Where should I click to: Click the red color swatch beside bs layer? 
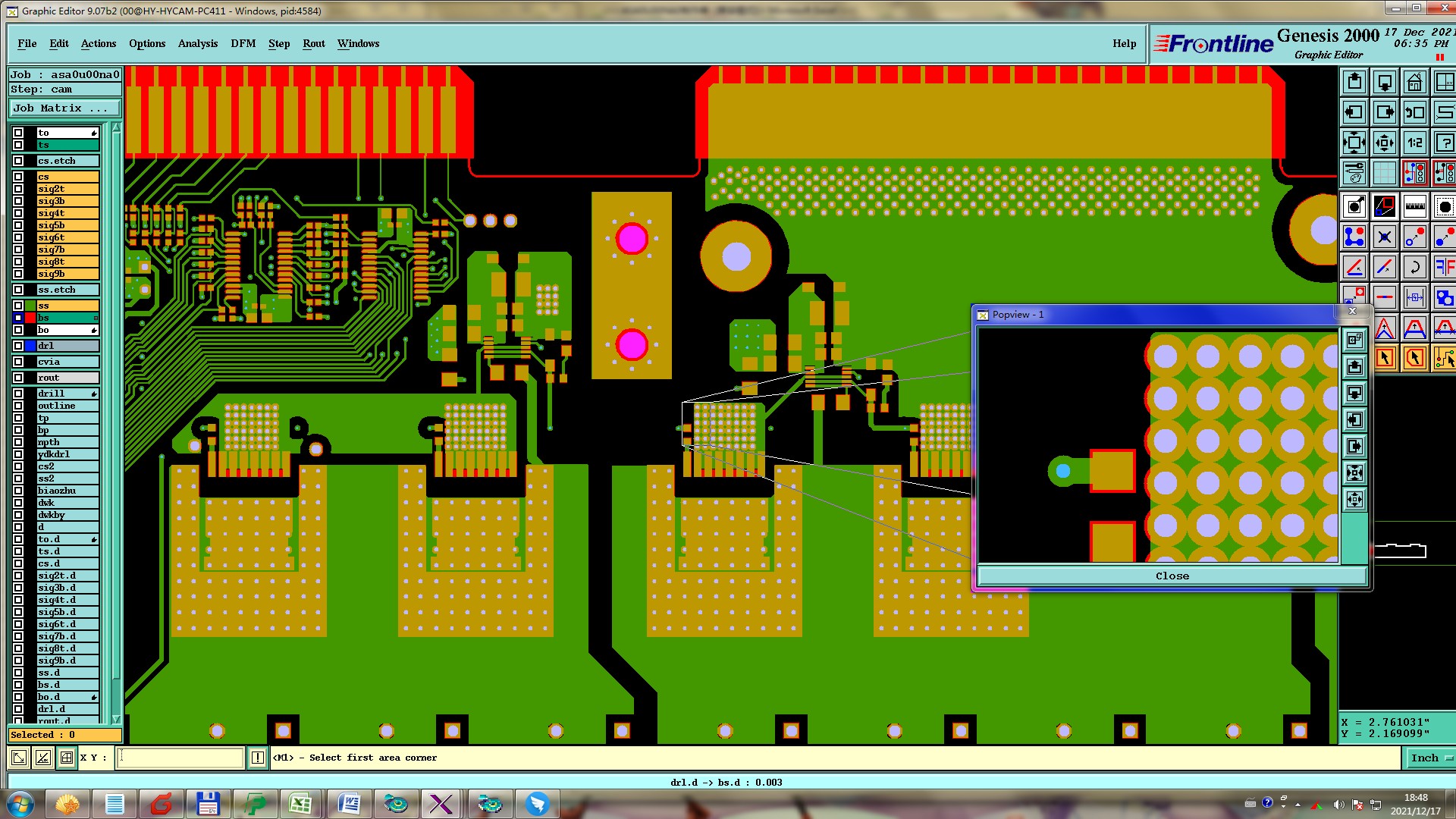30,318
